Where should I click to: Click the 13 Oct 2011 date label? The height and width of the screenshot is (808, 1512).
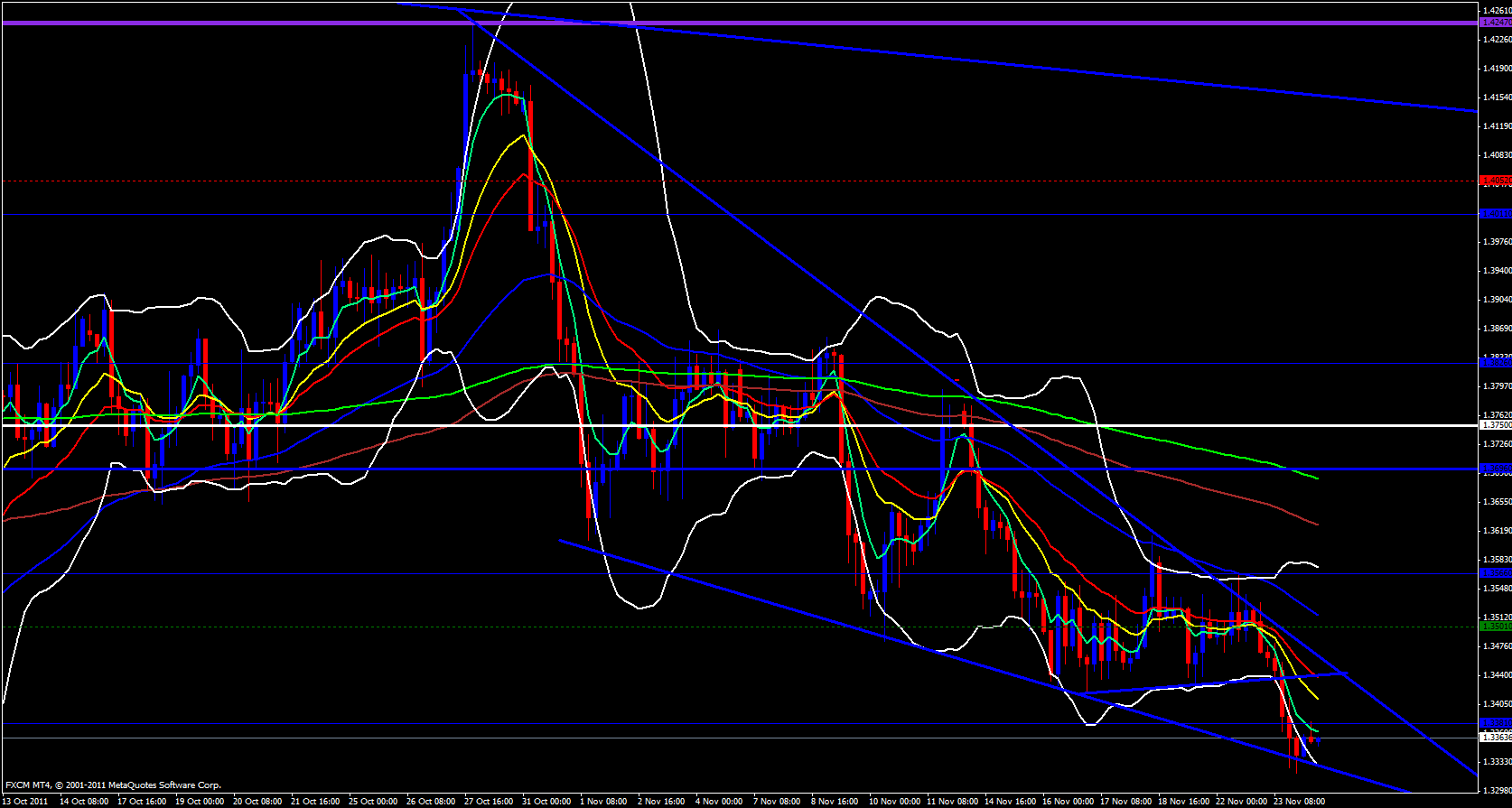coord(25,801)
